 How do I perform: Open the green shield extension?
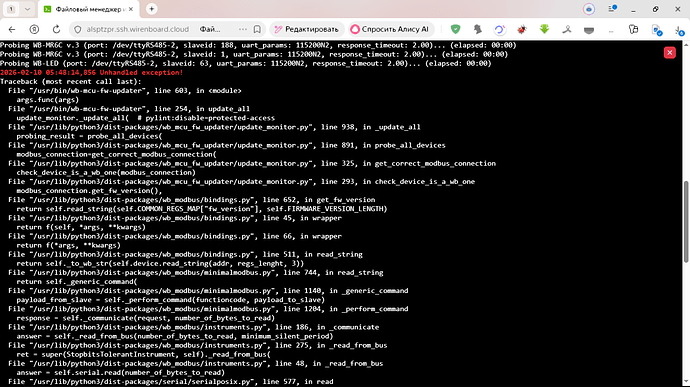(x=455, y=29)
